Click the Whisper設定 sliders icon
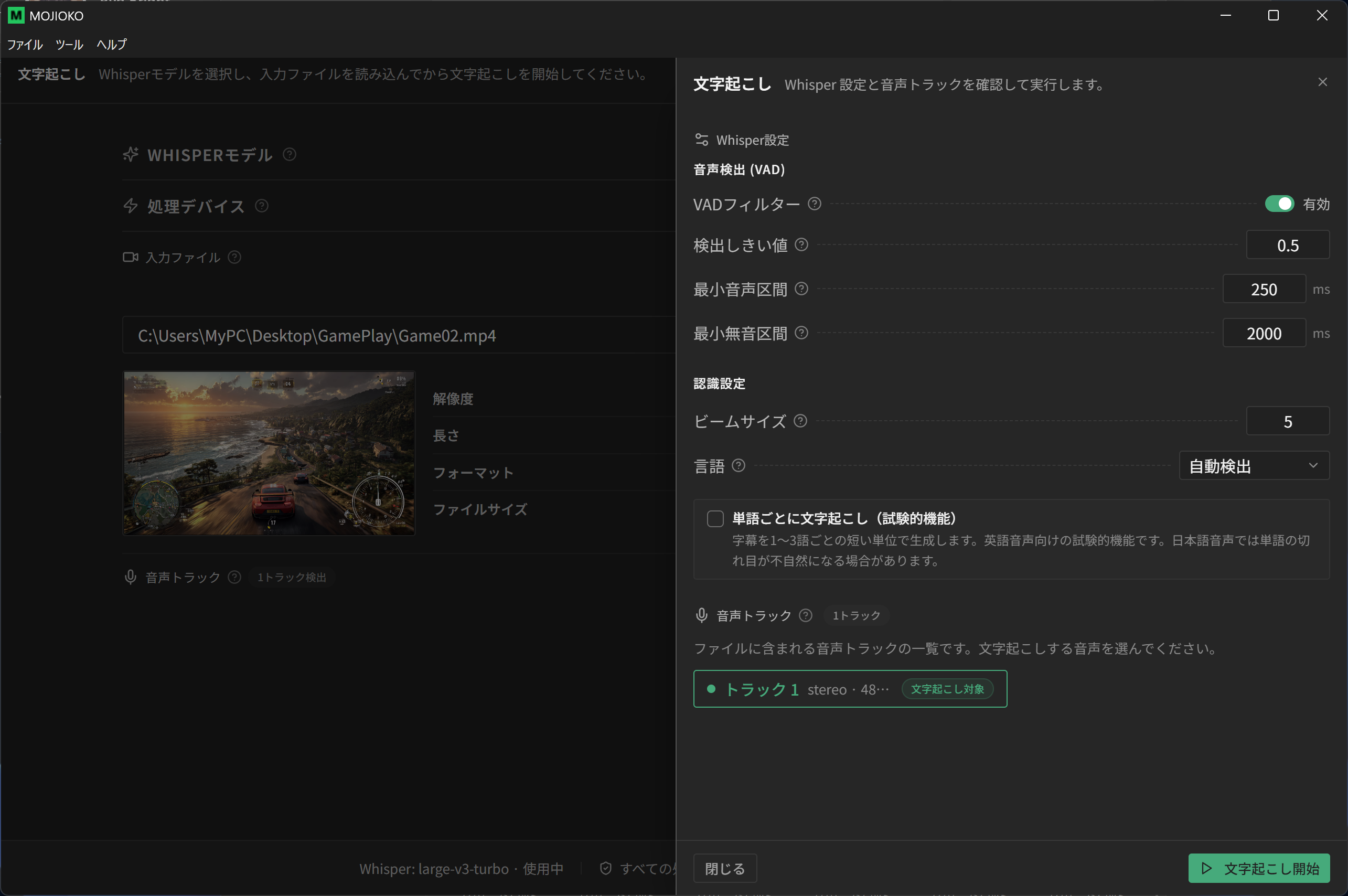 pyautogui.click(x=701, y=140)
